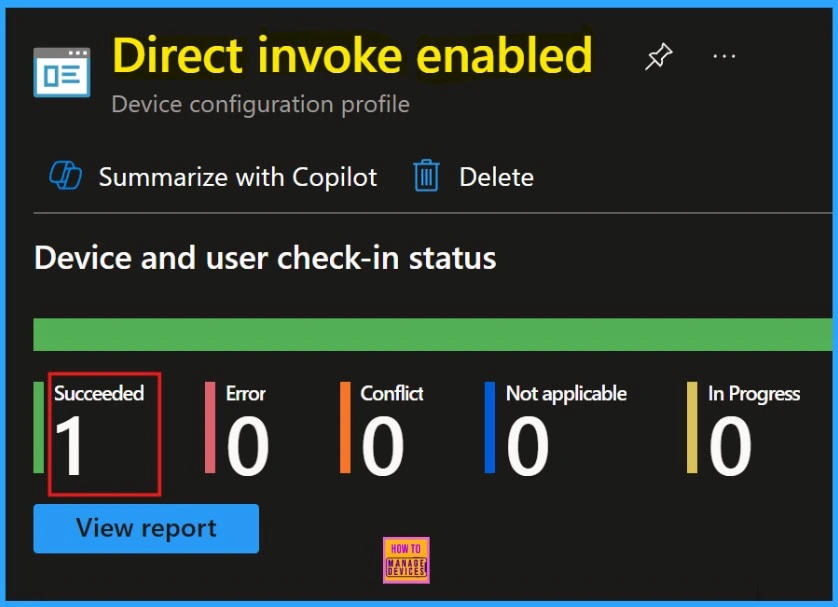Click the Succeeded count of 1
The width and height of the screenshot is (838, 607).
(69, 446)
